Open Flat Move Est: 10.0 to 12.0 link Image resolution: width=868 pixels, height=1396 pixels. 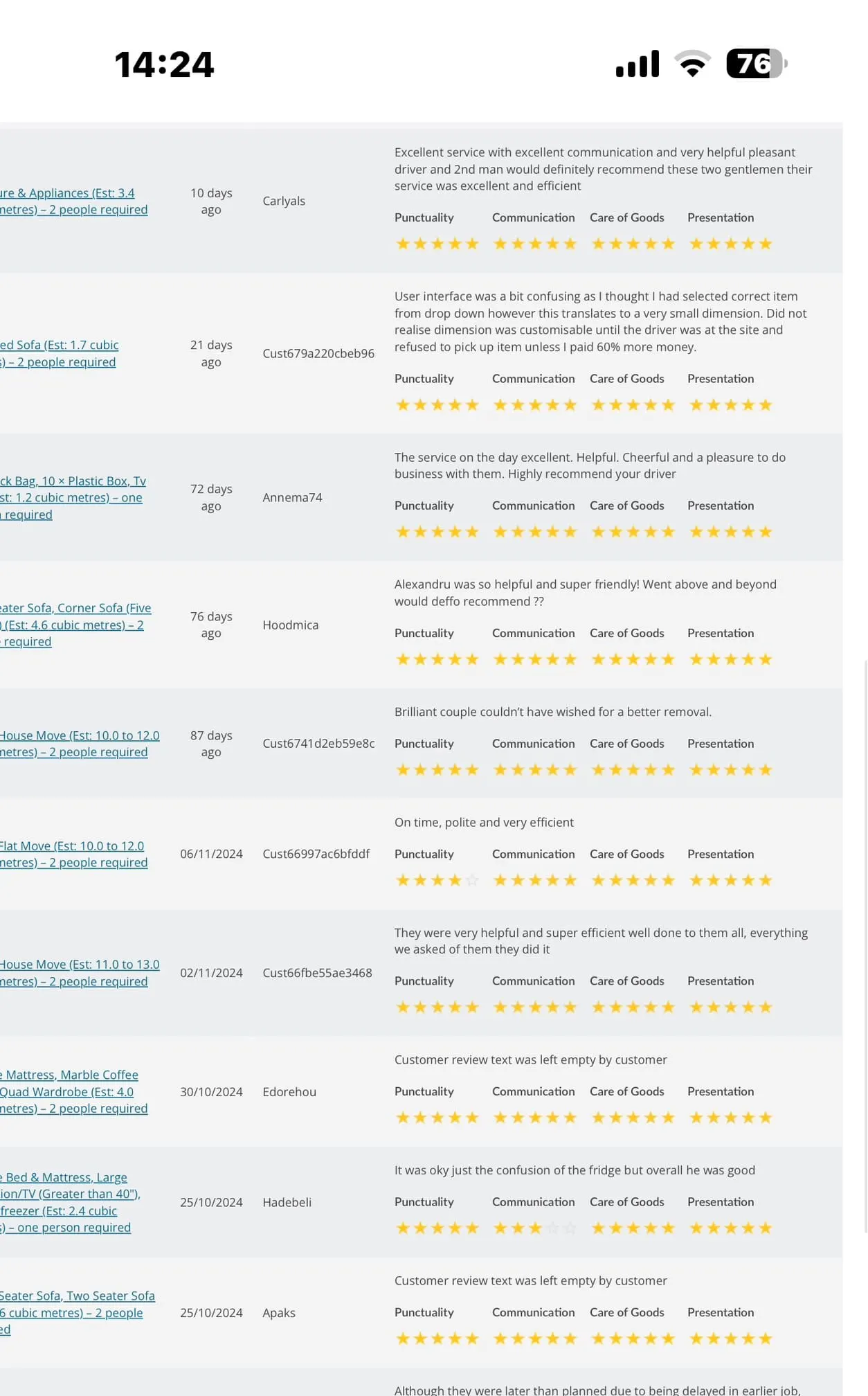click(x=74, y=854)
